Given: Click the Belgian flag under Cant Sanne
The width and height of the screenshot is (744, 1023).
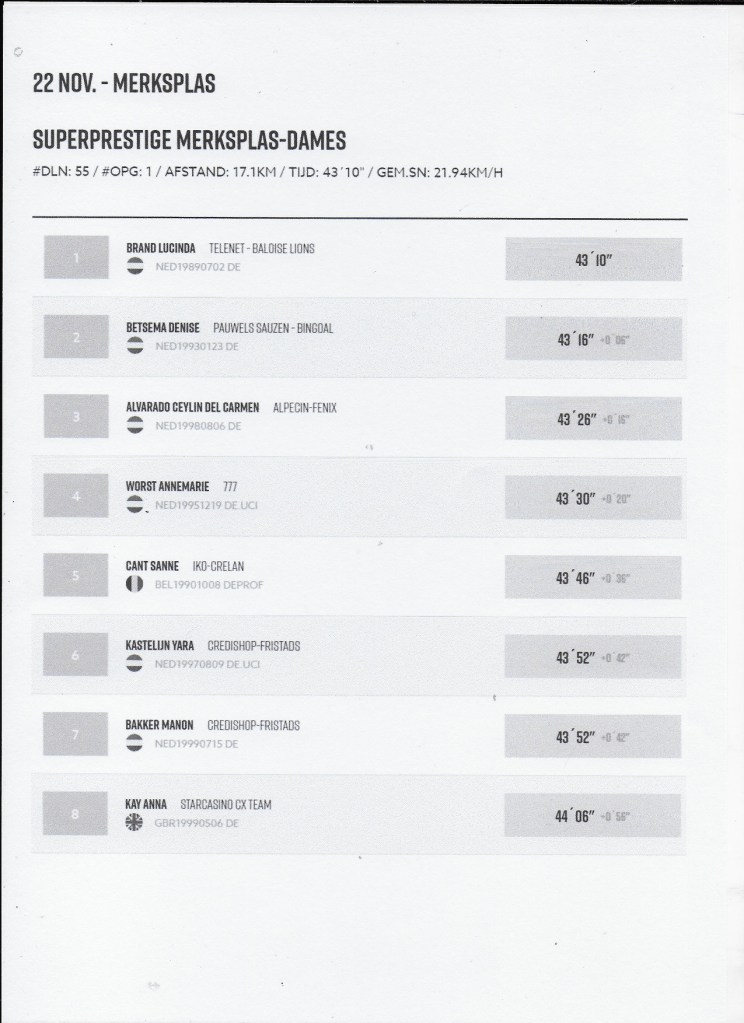Looking at the screenshot, I should (x=135, y=585).
